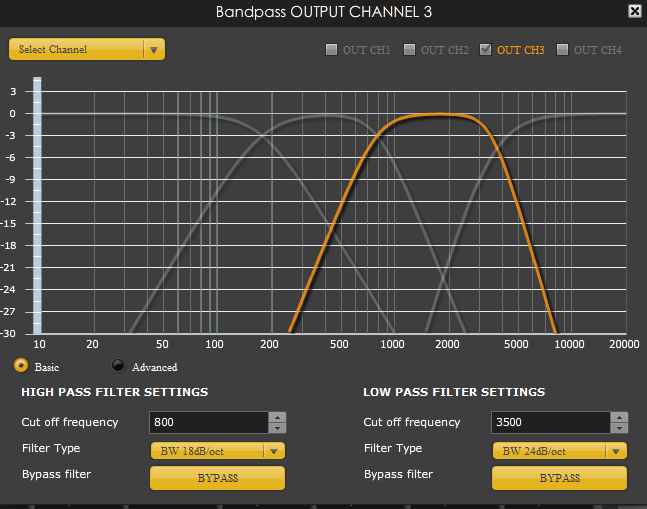Image resolution: width=647 pixels, height=509 pixels.
Task: Click the 5000 frequency axis label
Action: coord(516,344)
